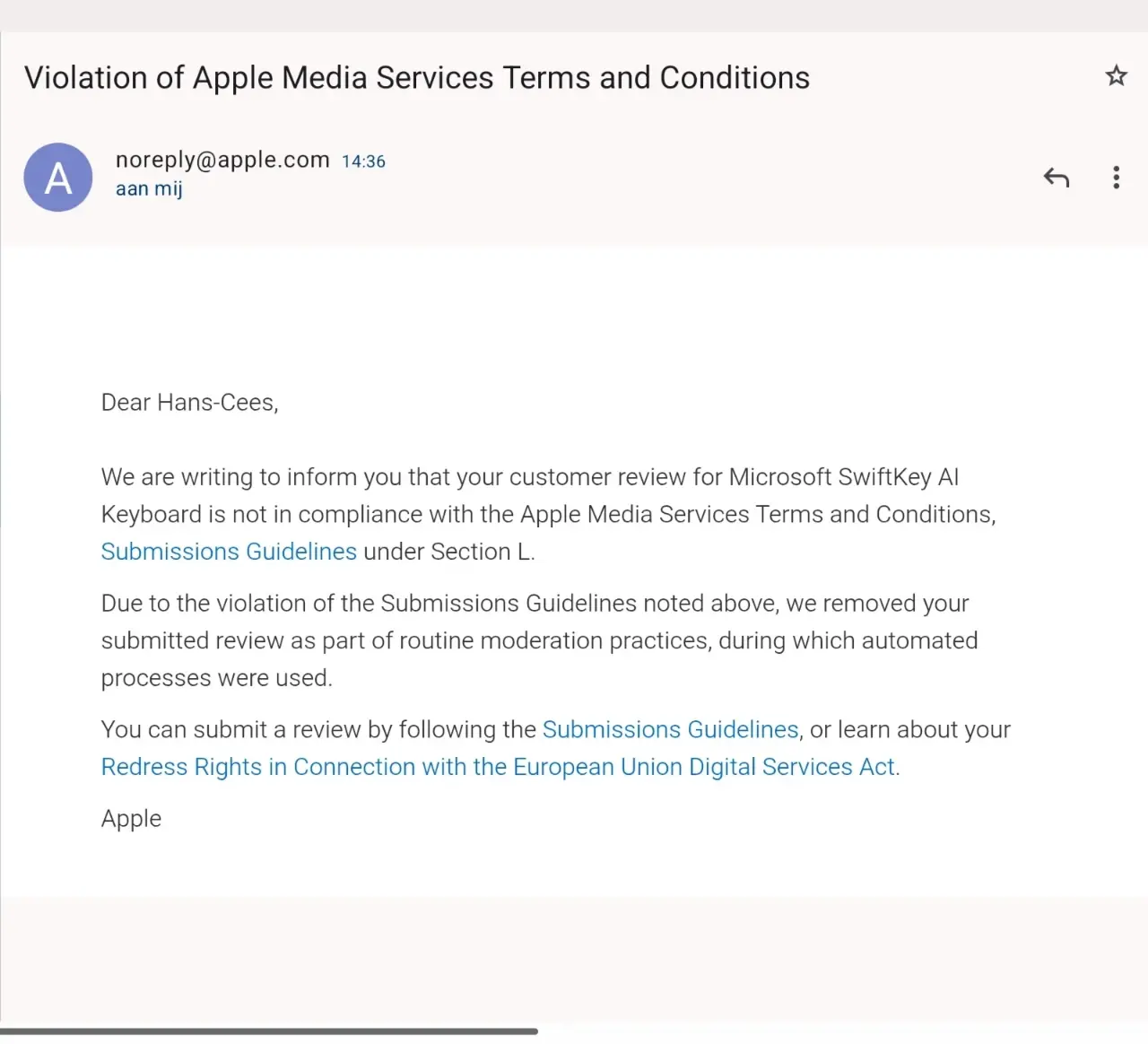Click the "Dear Hans-Cees," greeting line

pos(189,403)
